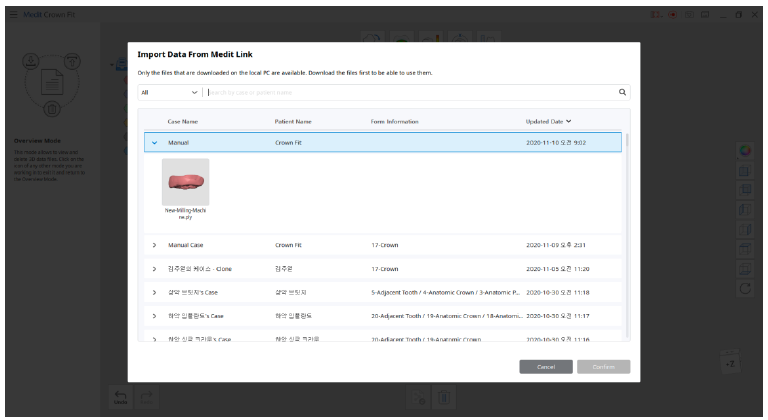Image resolution: width=768 pixels, height=420 pixels.
Task: Focus the case or patient name search field
Action: [x=411, y=92]
